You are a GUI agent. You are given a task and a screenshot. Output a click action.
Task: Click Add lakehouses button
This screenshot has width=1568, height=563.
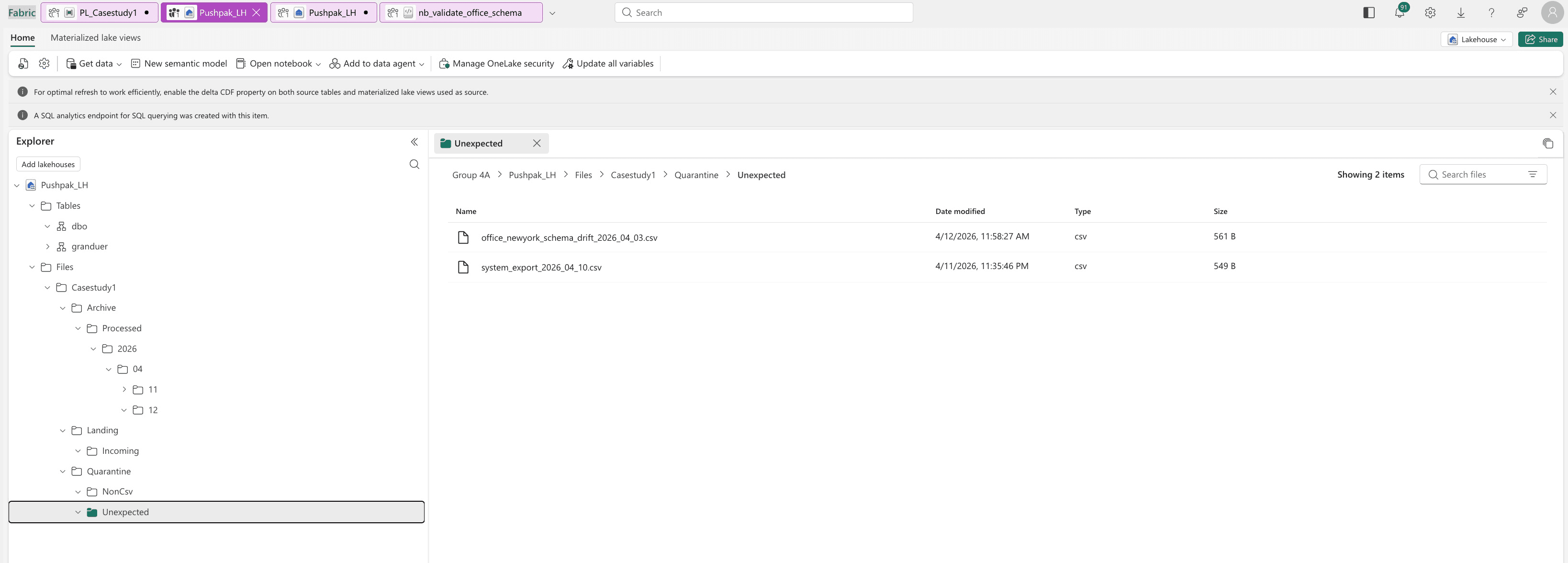(48, 164)
